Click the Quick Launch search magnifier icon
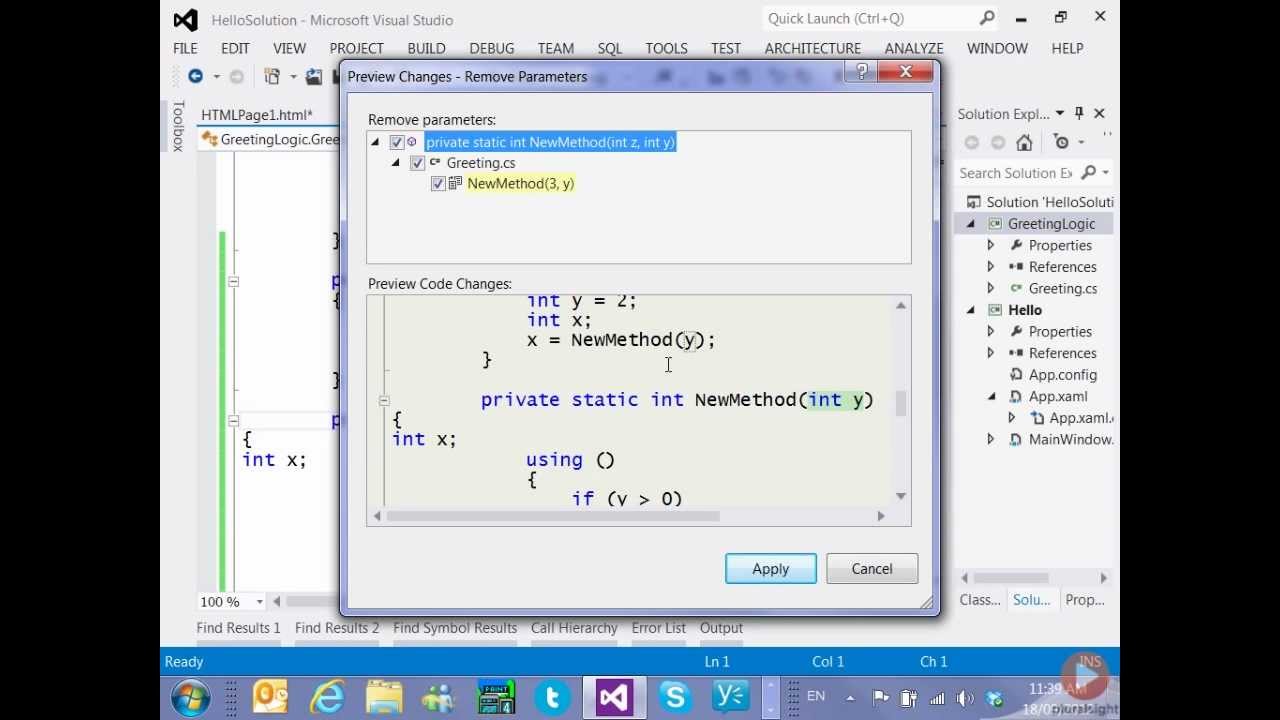 (987, 18)
